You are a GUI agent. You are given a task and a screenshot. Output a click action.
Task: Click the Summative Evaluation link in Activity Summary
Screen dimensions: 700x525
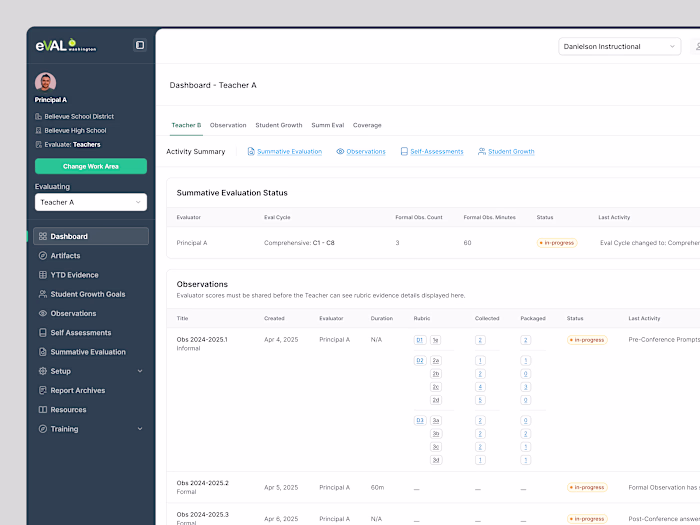(x=289, y=151)
